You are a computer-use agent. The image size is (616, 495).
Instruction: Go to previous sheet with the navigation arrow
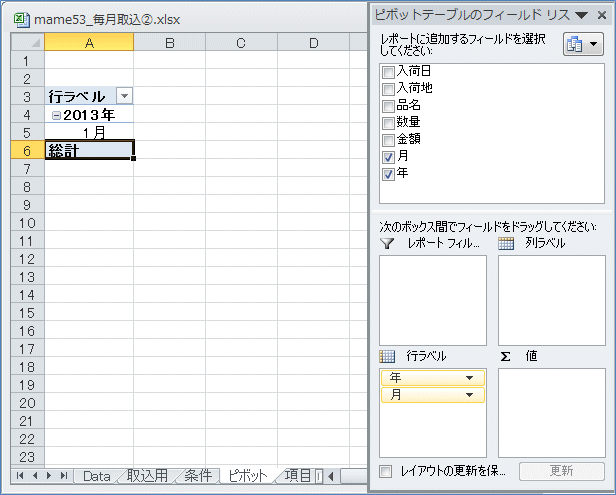pos(35,476)
